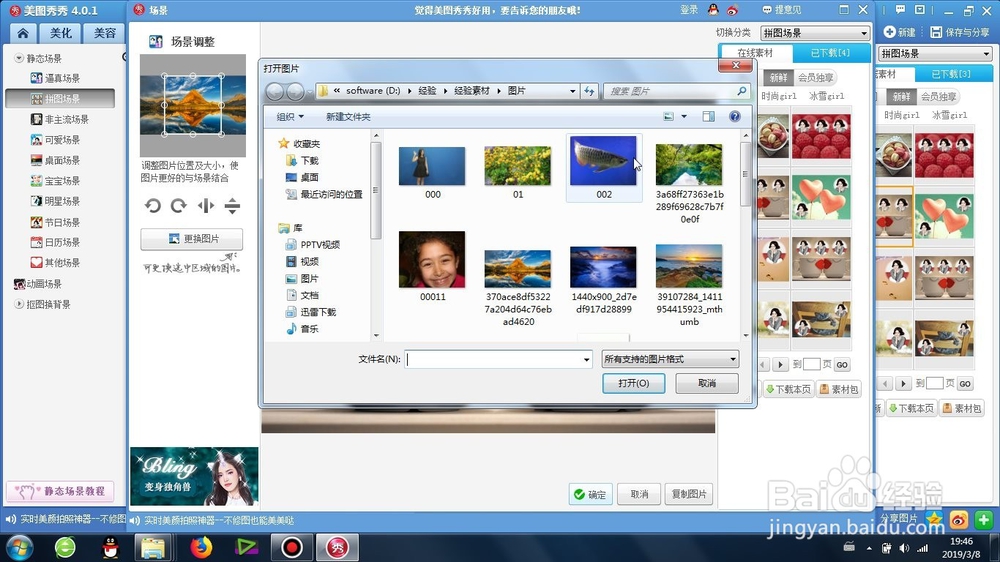Open help in file dialog
Viewport: 1000px width, 562px height.
735,116
